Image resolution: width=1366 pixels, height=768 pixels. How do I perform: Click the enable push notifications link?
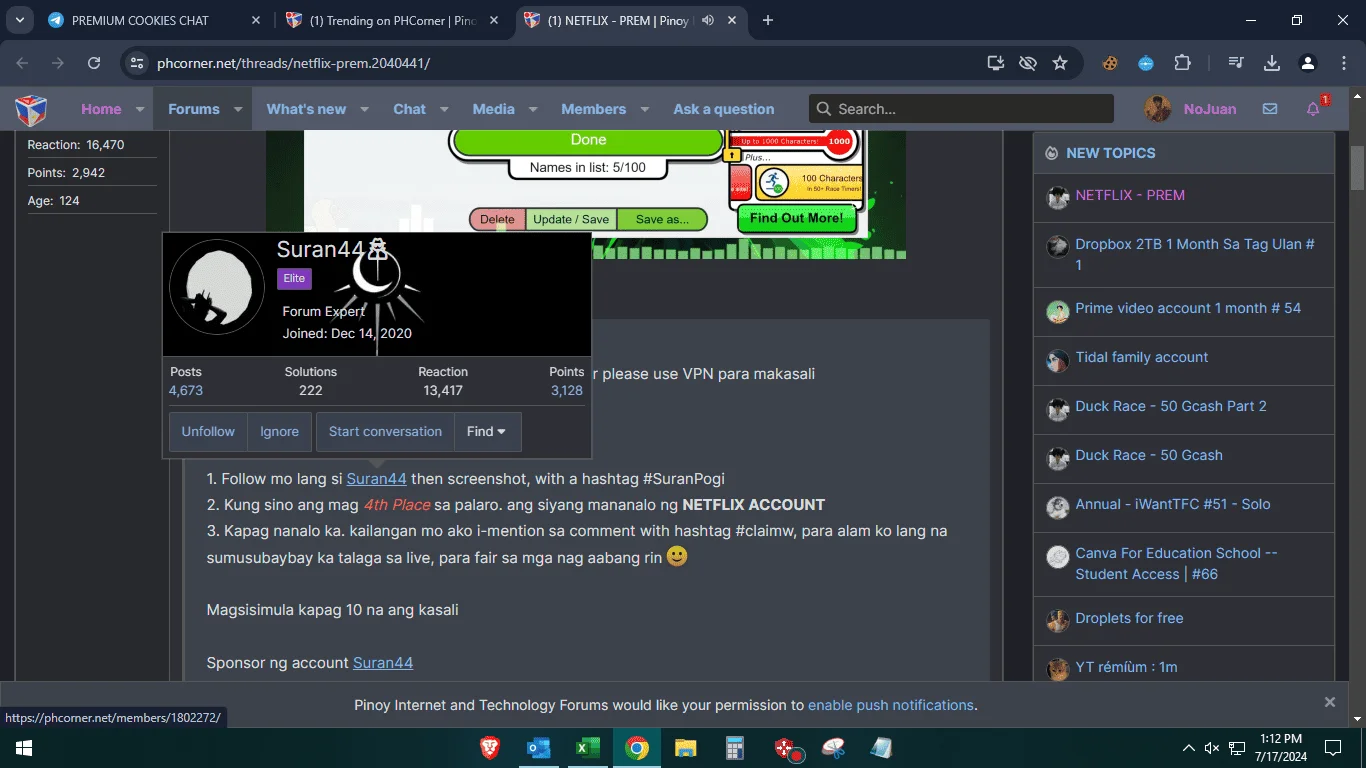(x=891, y=705)
